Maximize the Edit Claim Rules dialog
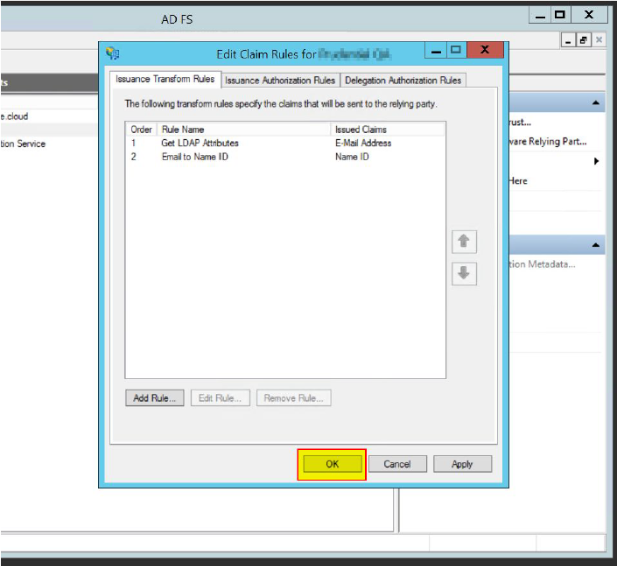Image resolution: width=617 pixels, height=566 pixels. click(x=456, y=50)
